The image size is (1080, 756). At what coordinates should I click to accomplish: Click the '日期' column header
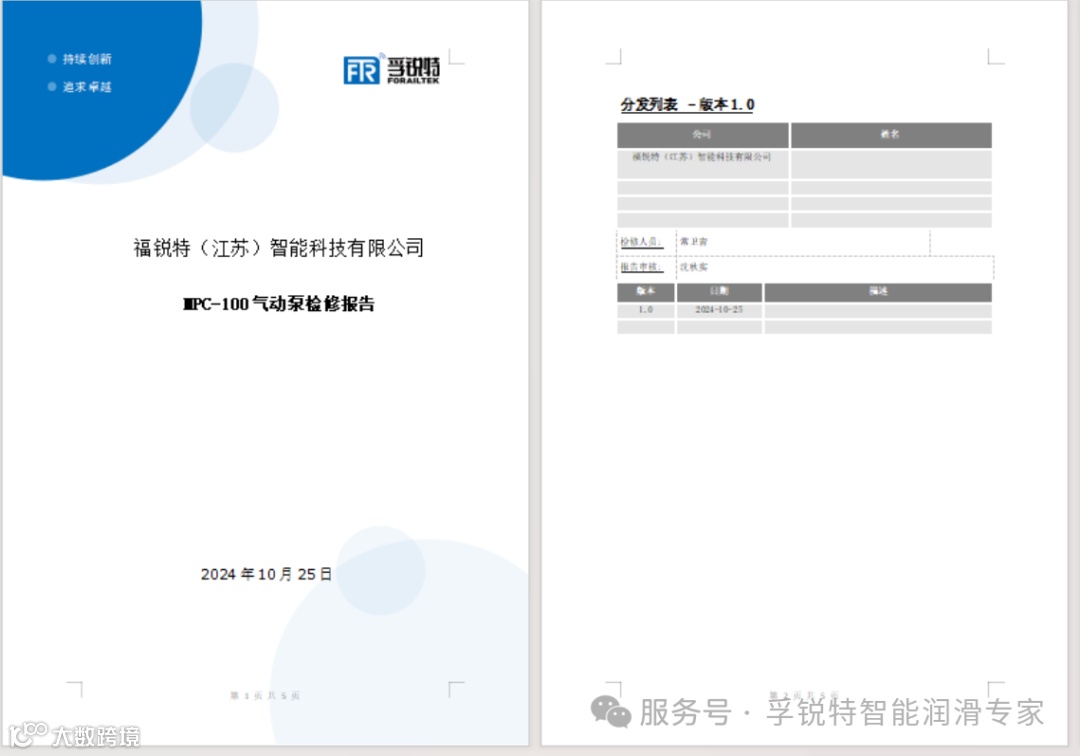(x=719, y=292)
